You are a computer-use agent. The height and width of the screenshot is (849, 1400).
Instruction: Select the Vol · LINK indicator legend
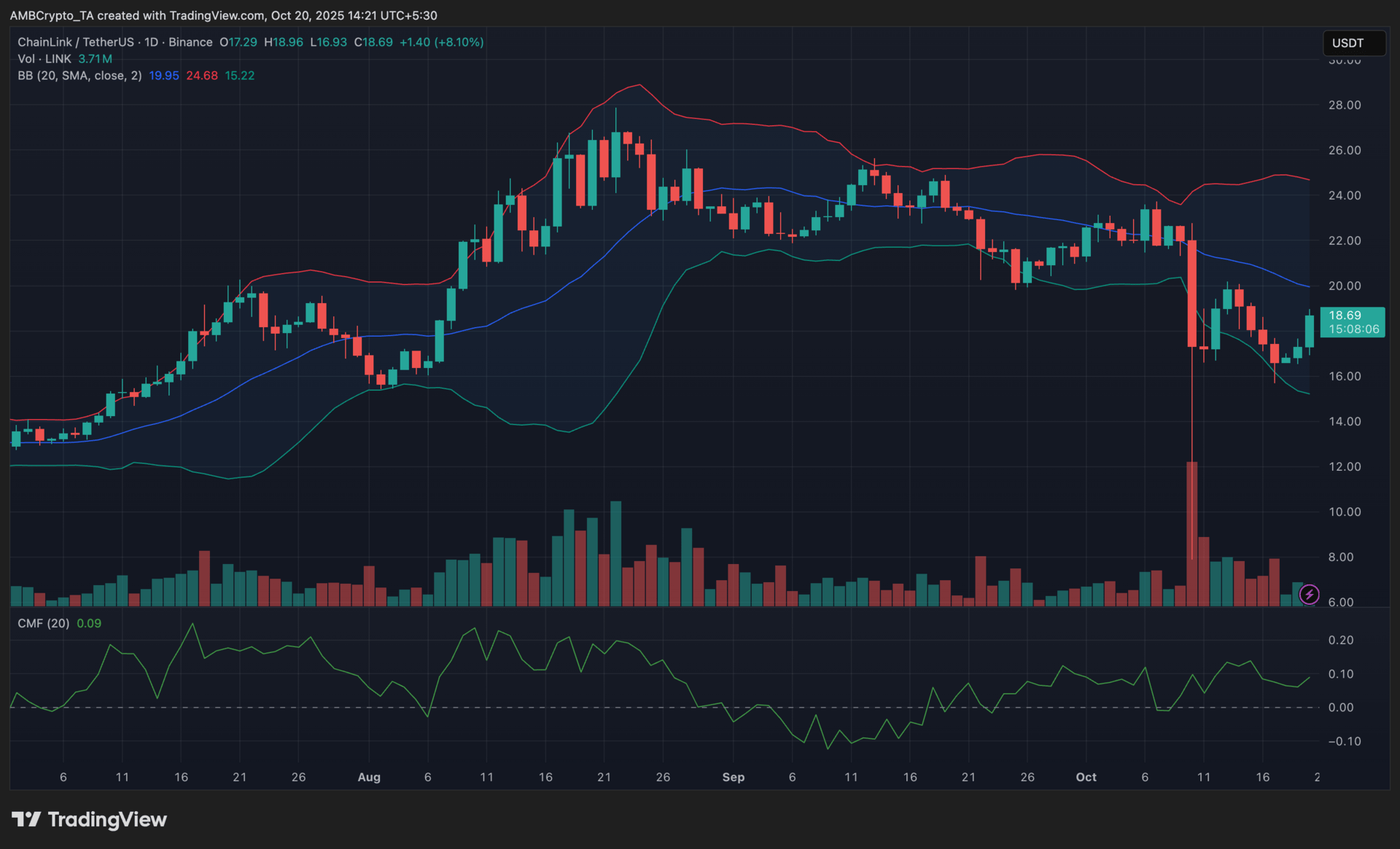click(44, 59)
